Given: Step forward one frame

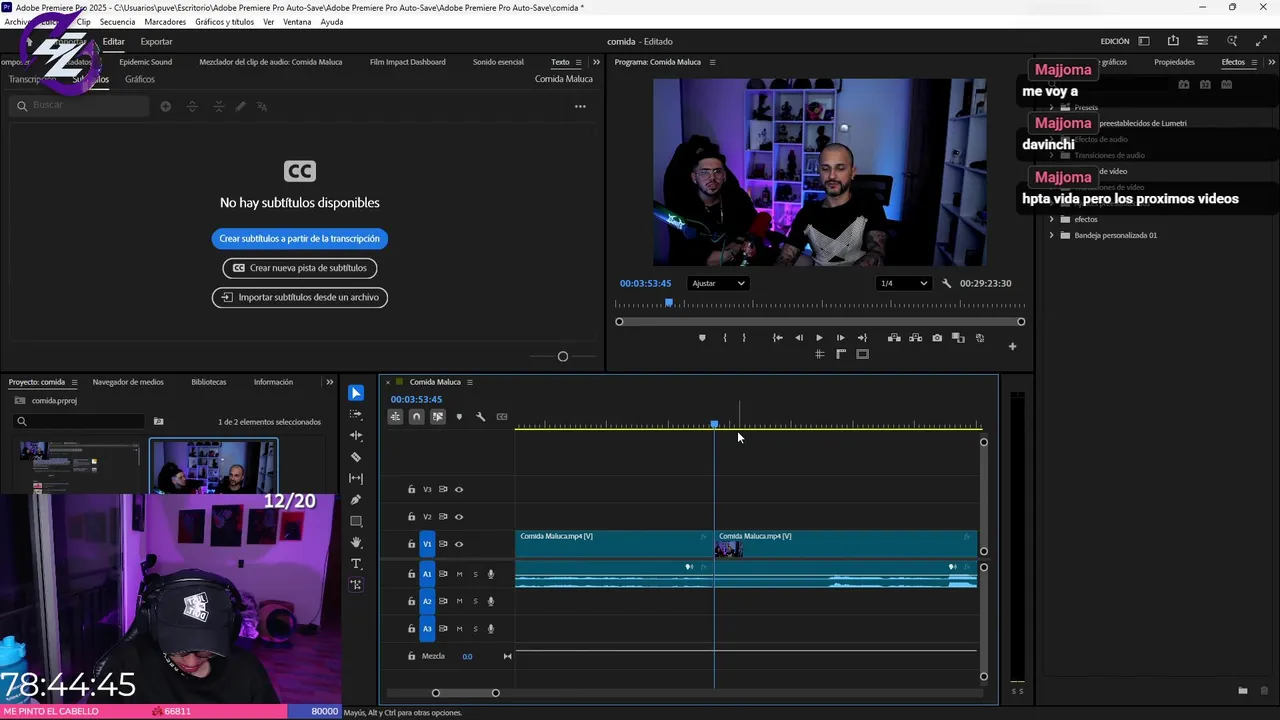Looking at the screenshot, I should (x=840, y=338).
